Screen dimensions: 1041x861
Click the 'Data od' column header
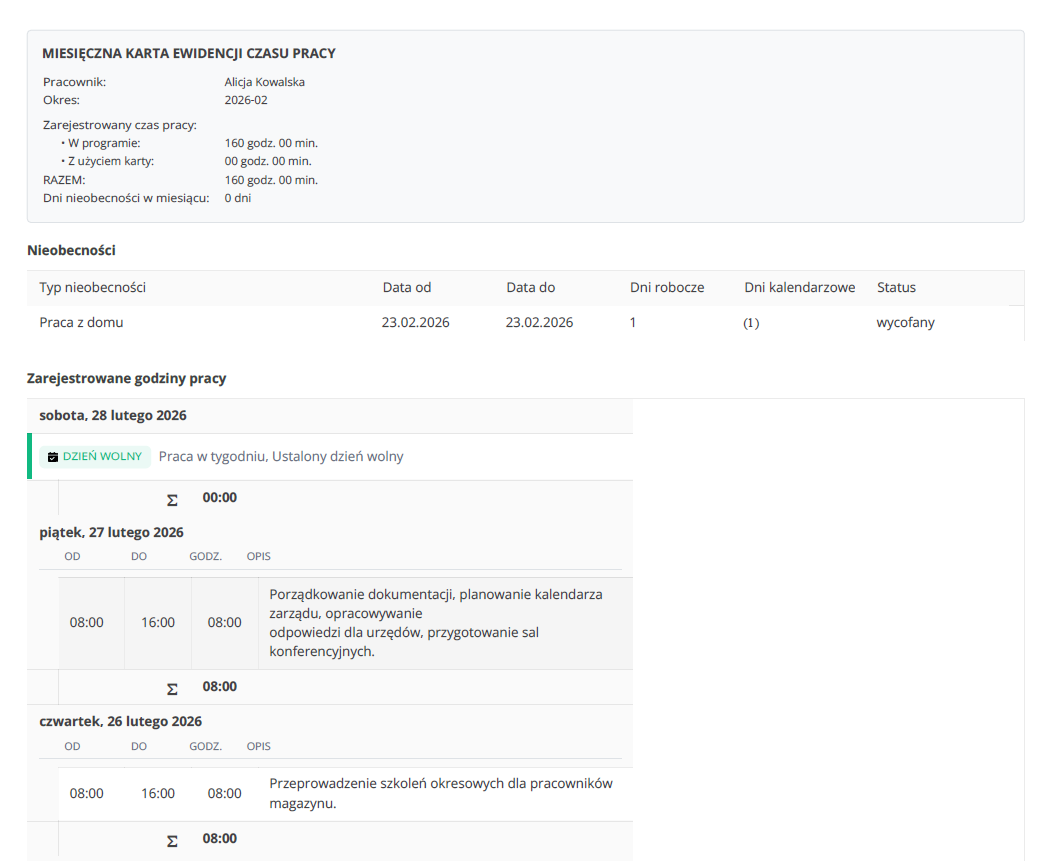[406, 287]
